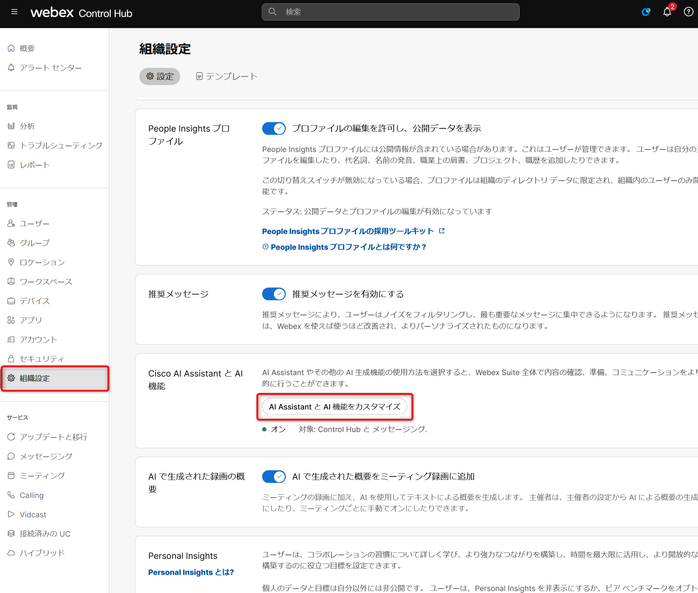The image size is (698, 593).
Task: Click the アプリ icon in sidebar
Action: tap(11, 320)
